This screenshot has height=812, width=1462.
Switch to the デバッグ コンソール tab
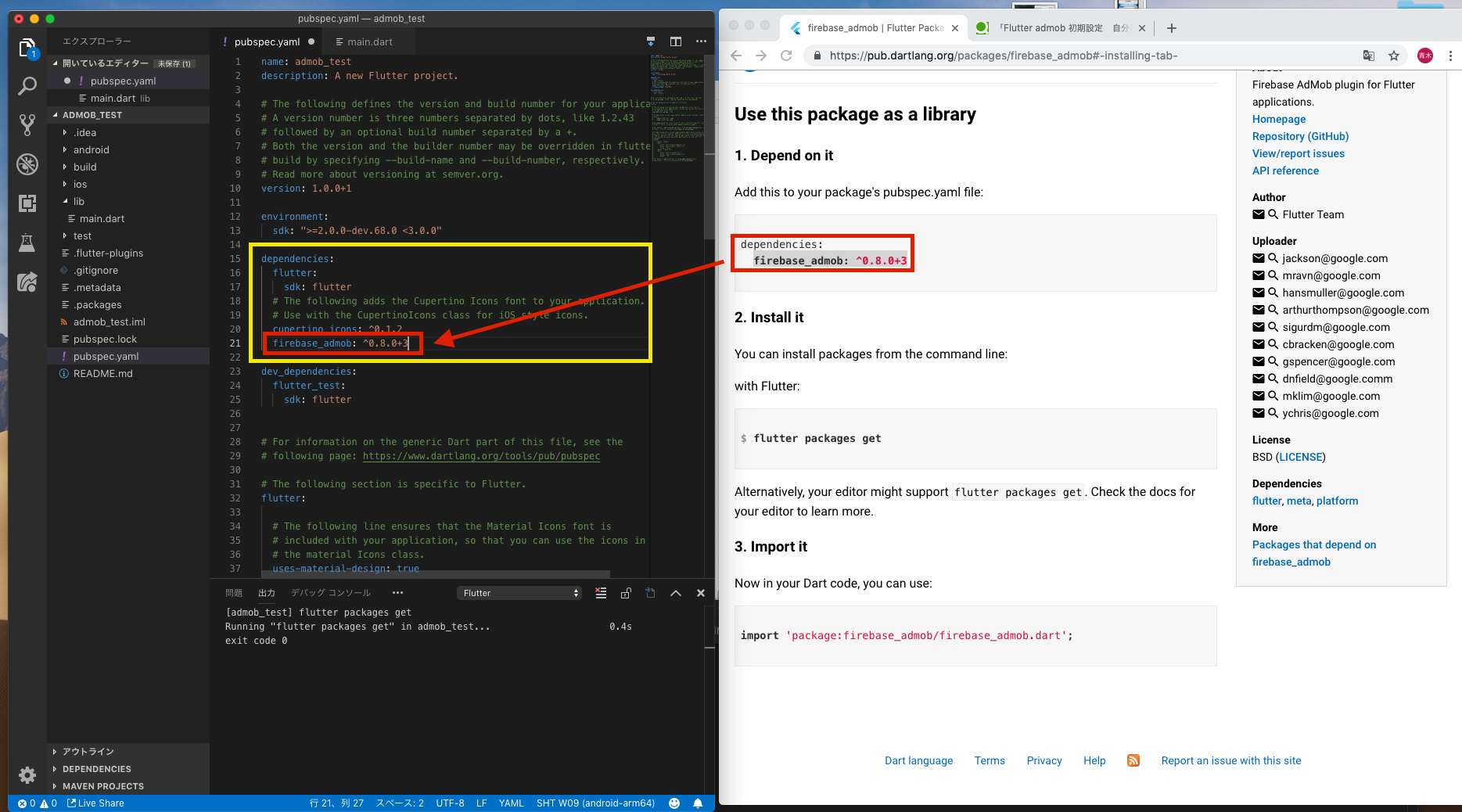[x=331, y=593]
